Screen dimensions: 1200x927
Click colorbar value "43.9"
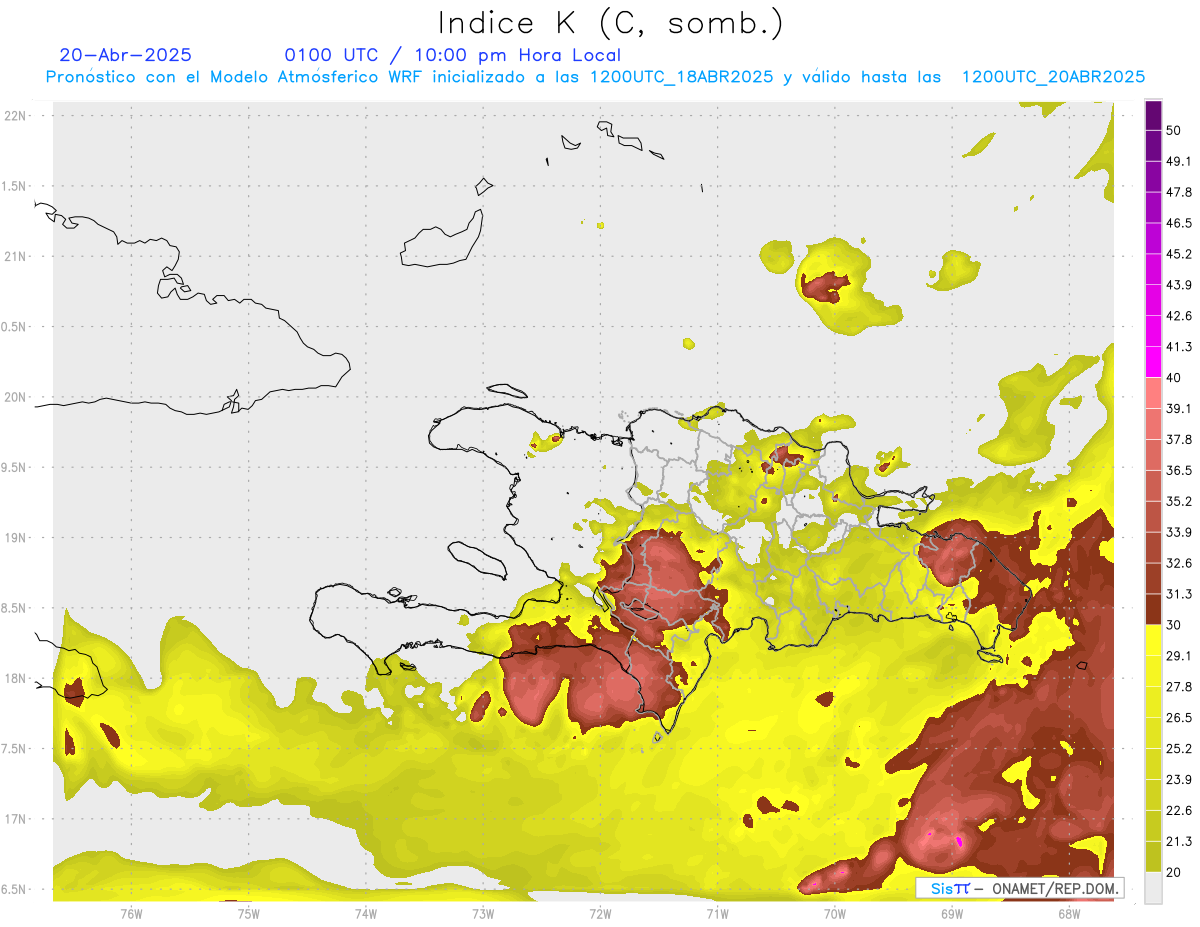coord(1179,285)
